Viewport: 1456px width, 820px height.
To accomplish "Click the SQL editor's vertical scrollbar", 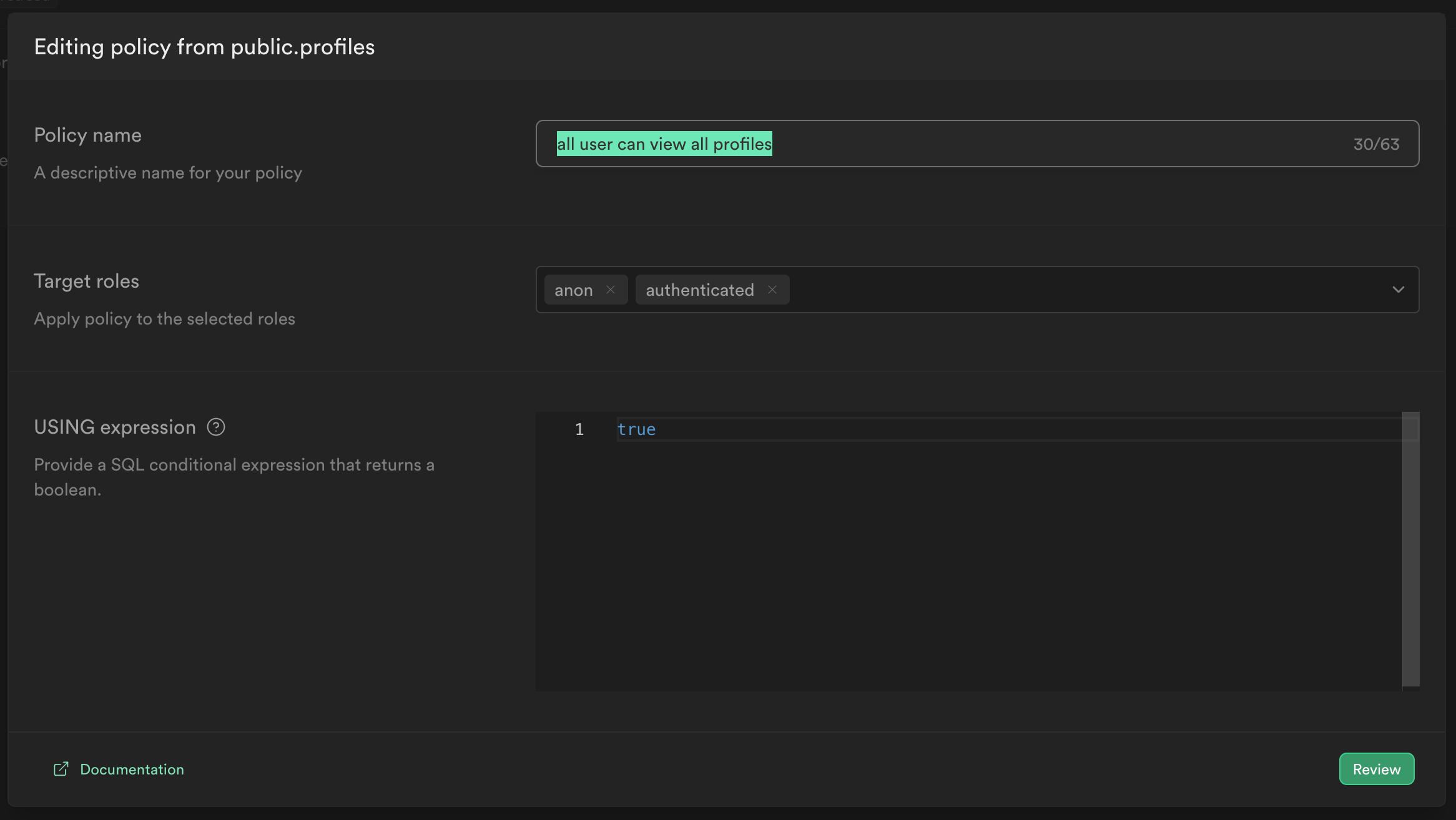I will tap(1410, 549).
